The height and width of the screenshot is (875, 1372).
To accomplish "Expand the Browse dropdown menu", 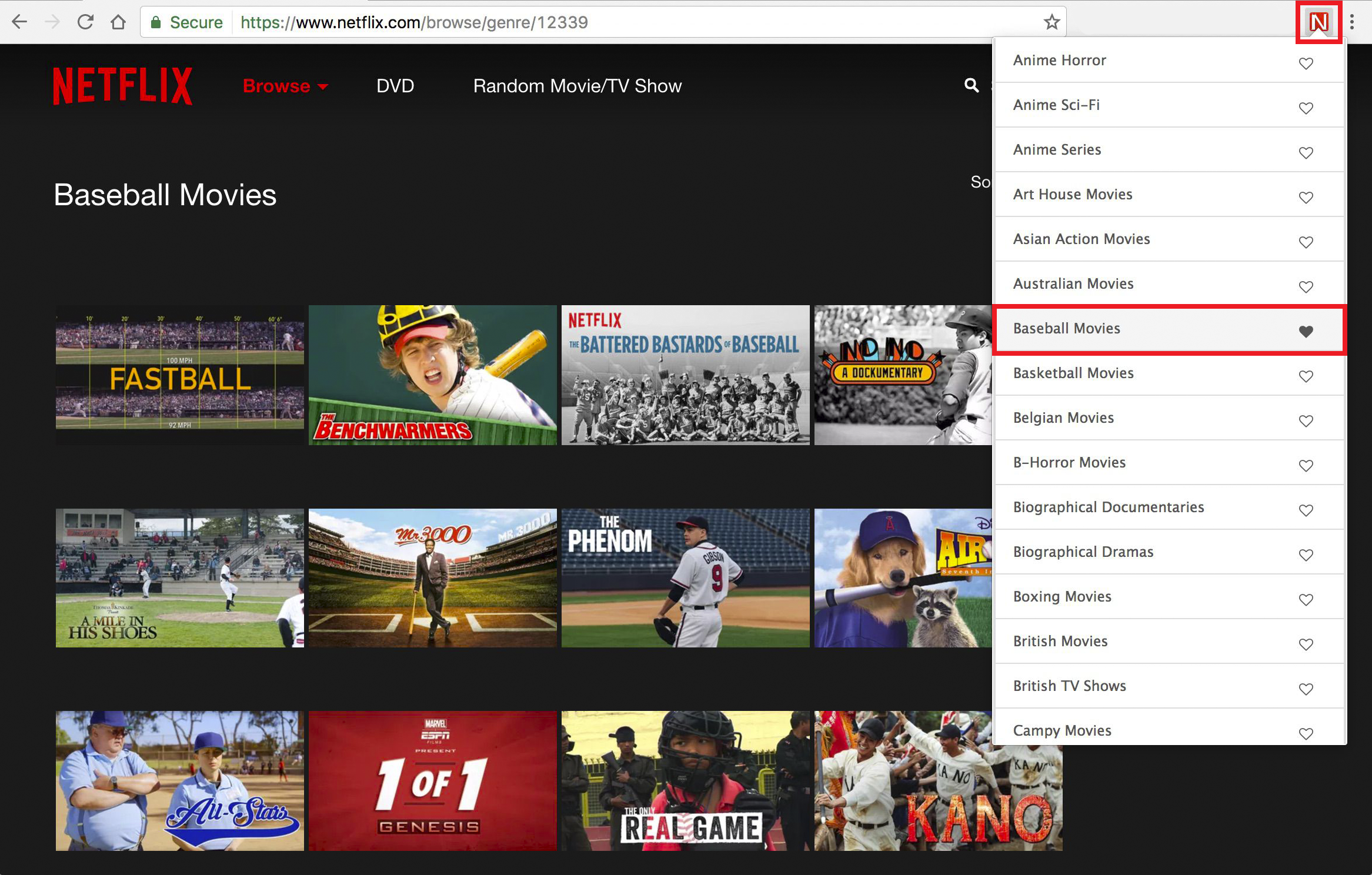I will point(285,86).
